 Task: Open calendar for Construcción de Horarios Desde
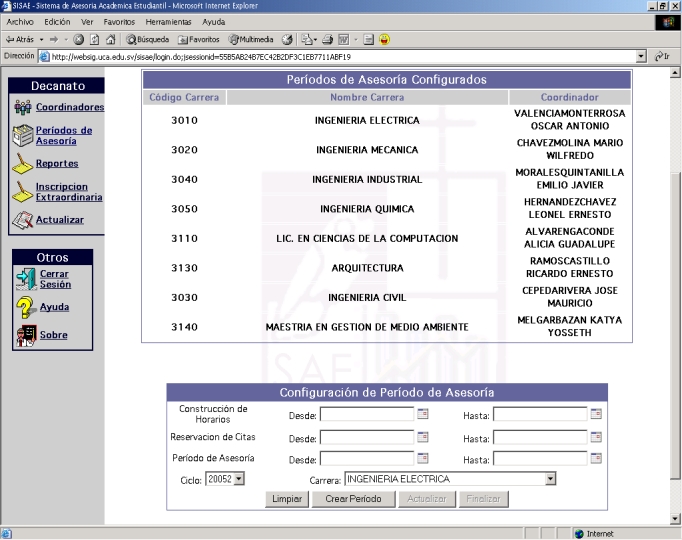423,413
